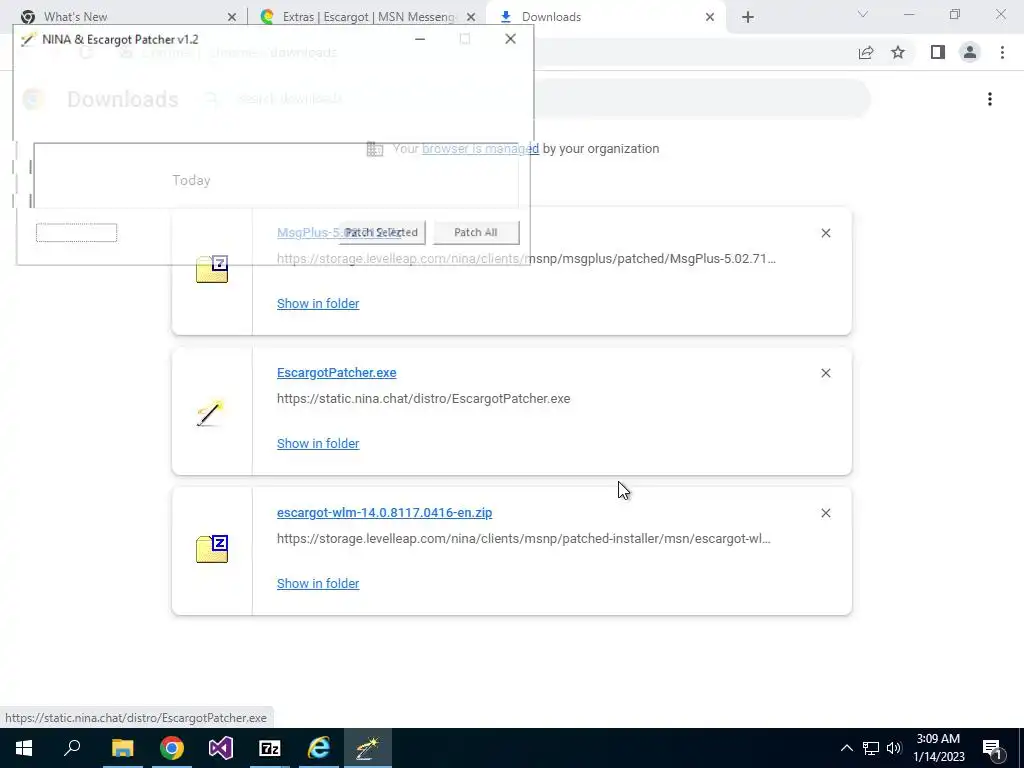The width and height of the screenshot is (1024, 768).
Task: Click Patch All in the Patcher window
Action: 476,232
